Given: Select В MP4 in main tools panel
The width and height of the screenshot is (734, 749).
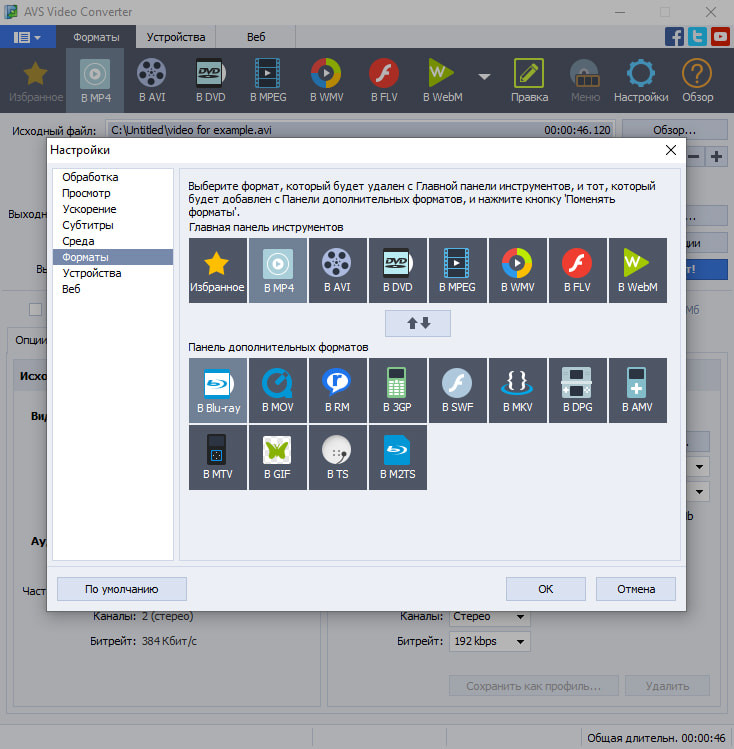Looking at the screenshot, I should coord(278,270).
